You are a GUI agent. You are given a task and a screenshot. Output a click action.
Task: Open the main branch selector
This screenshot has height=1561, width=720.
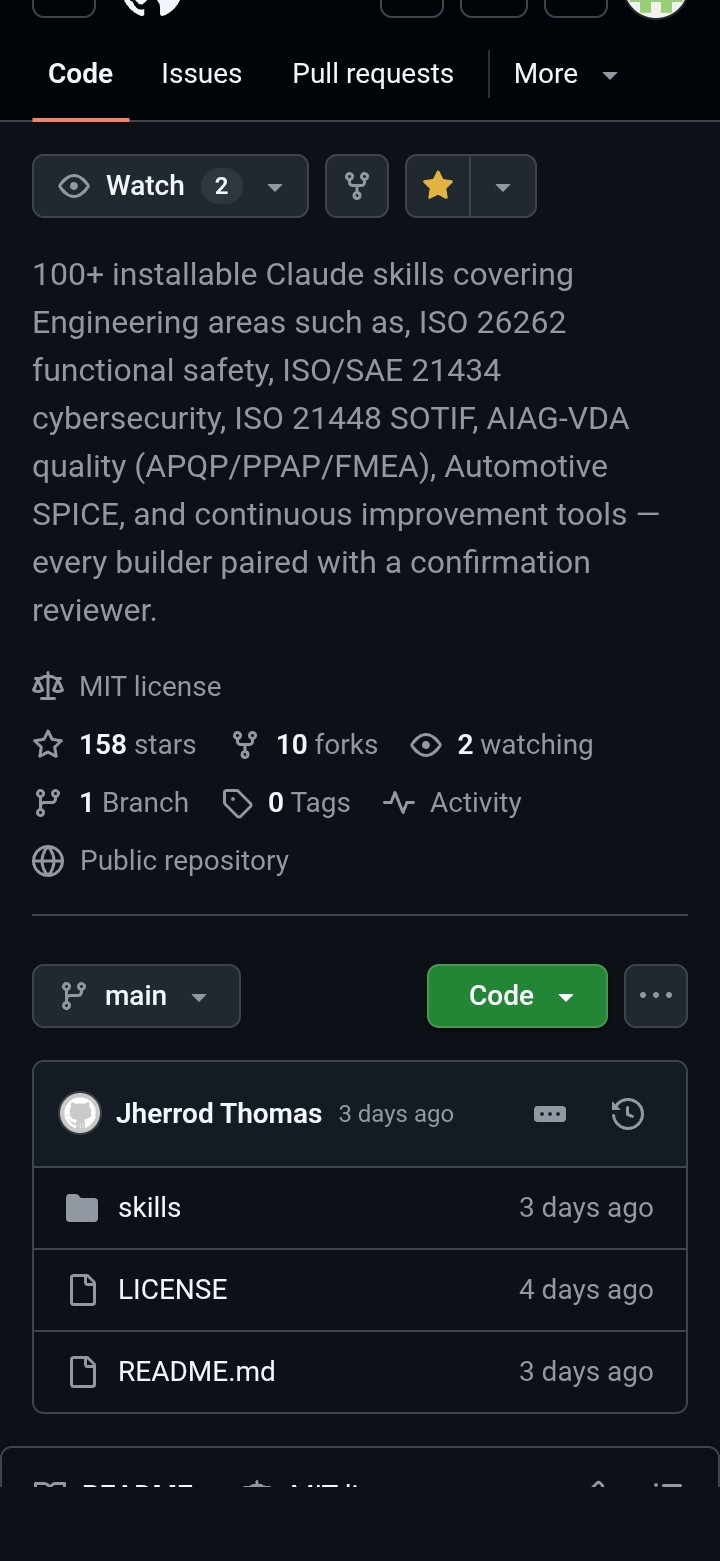point(137,996)
